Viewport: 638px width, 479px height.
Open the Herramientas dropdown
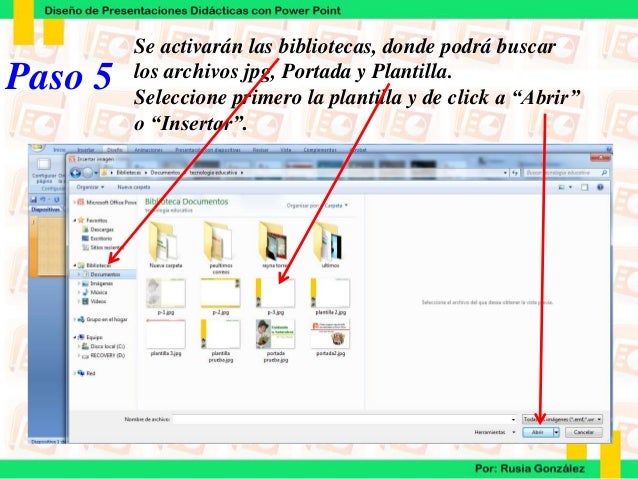point(494,432)
